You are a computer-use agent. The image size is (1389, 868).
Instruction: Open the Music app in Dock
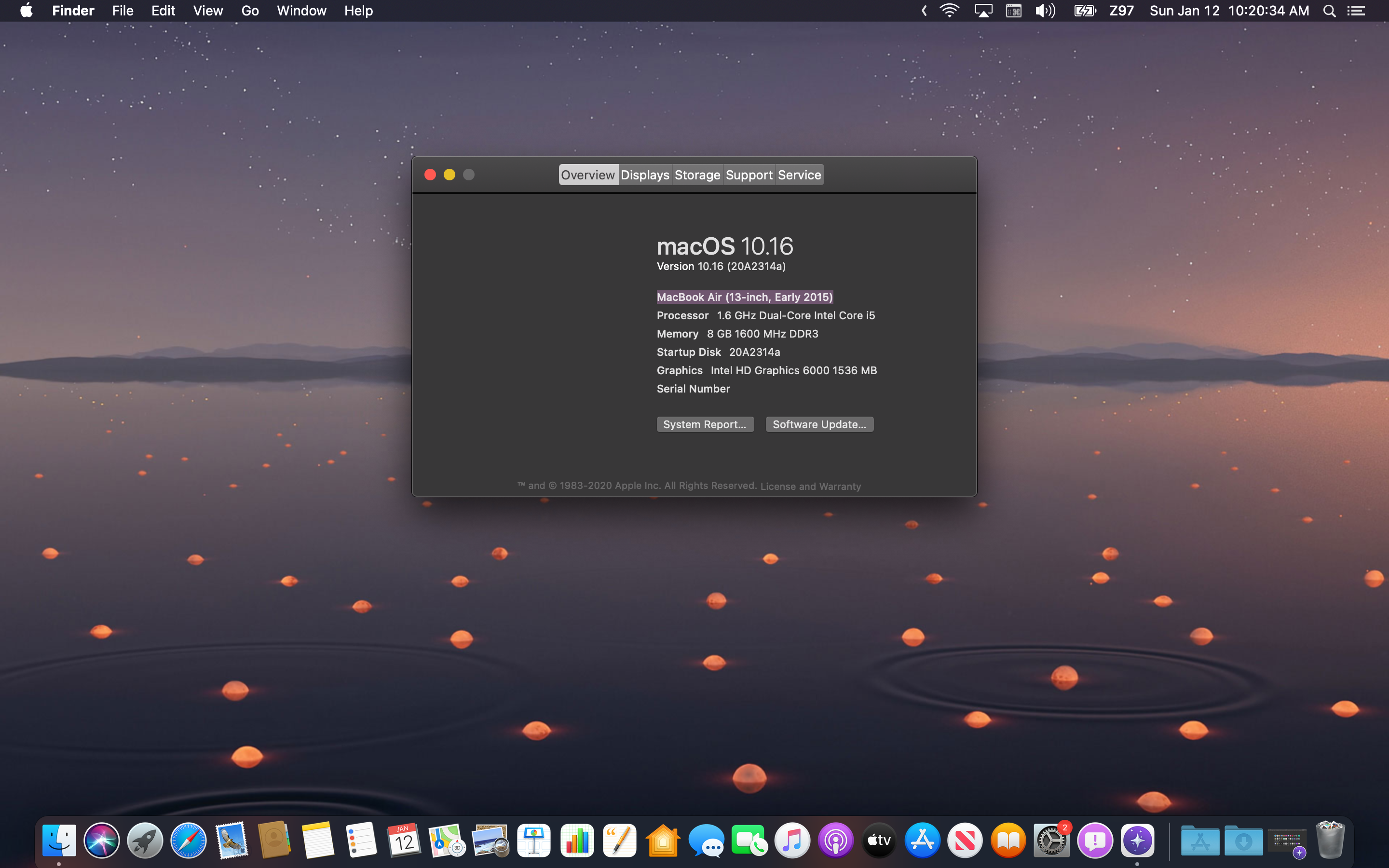[x=792, y=841]
